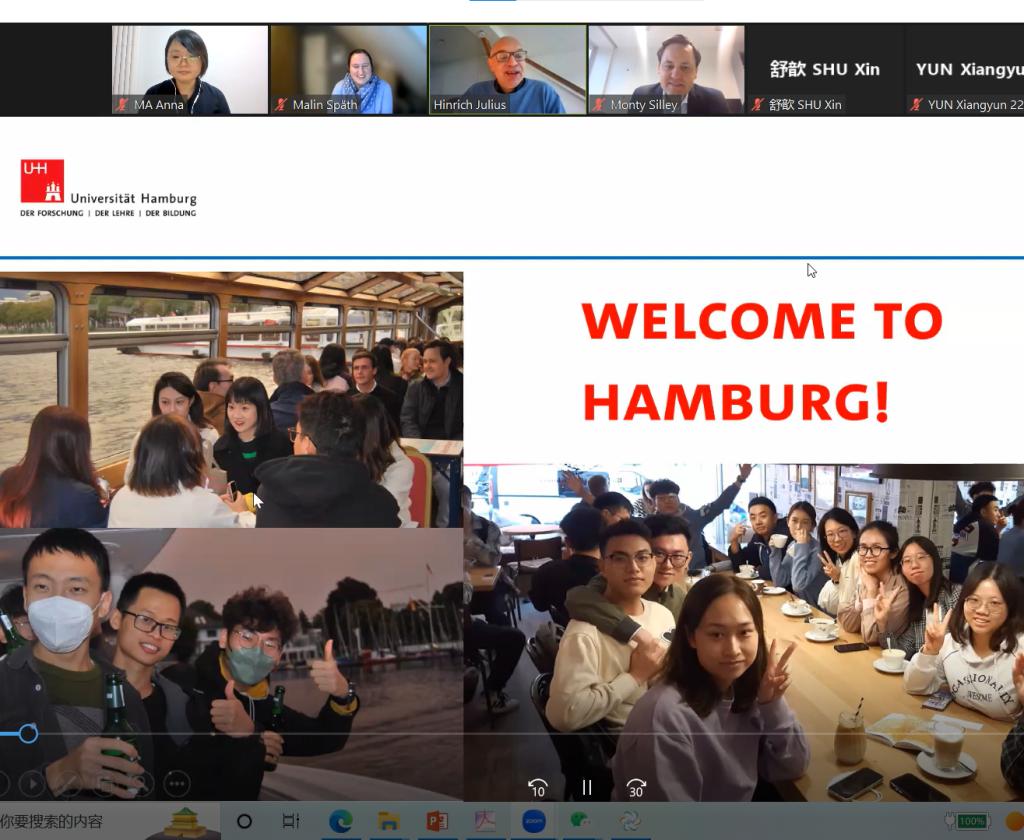
Task: Open Microsoft Edge from taskbar
Action: coord(341,821)
